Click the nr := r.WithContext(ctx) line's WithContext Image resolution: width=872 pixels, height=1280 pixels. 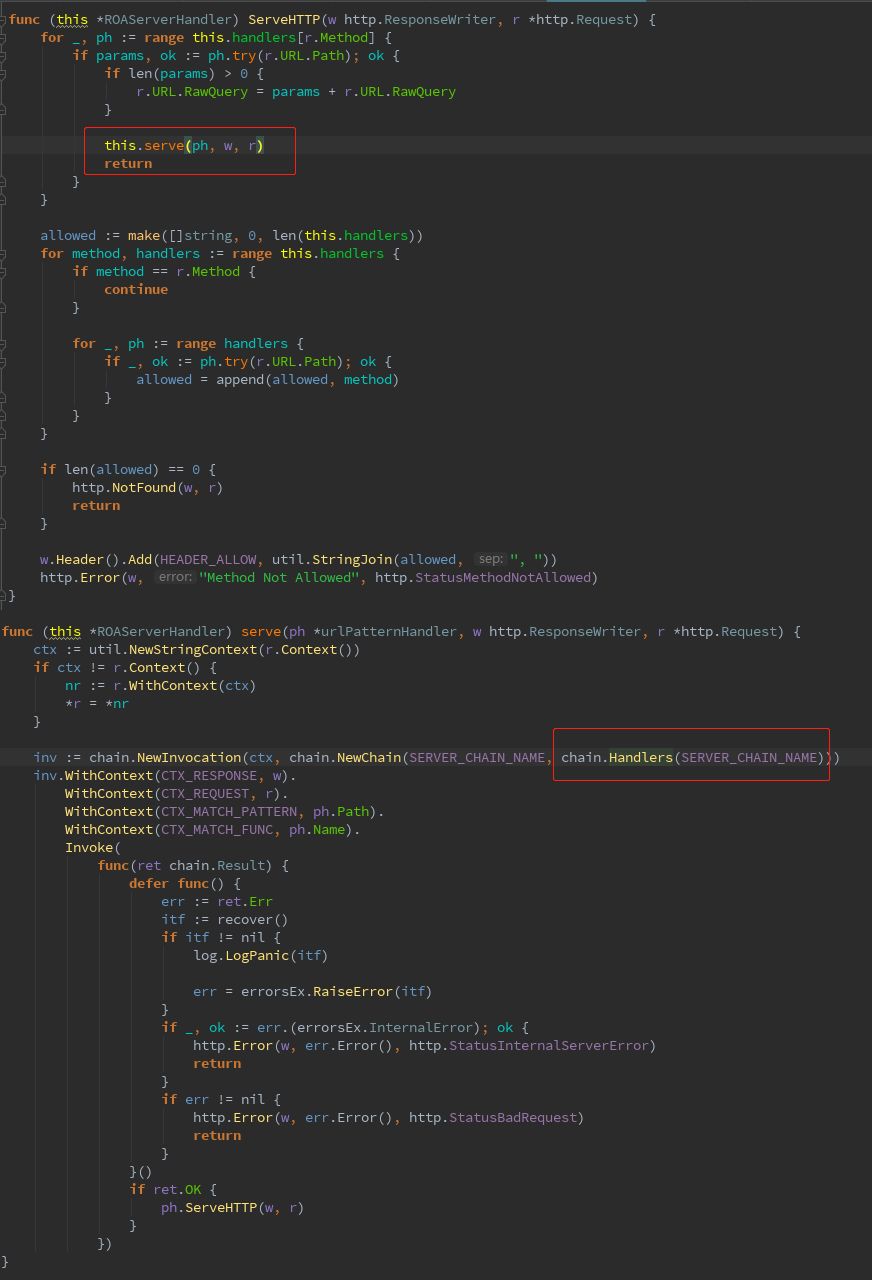point(172,685)
